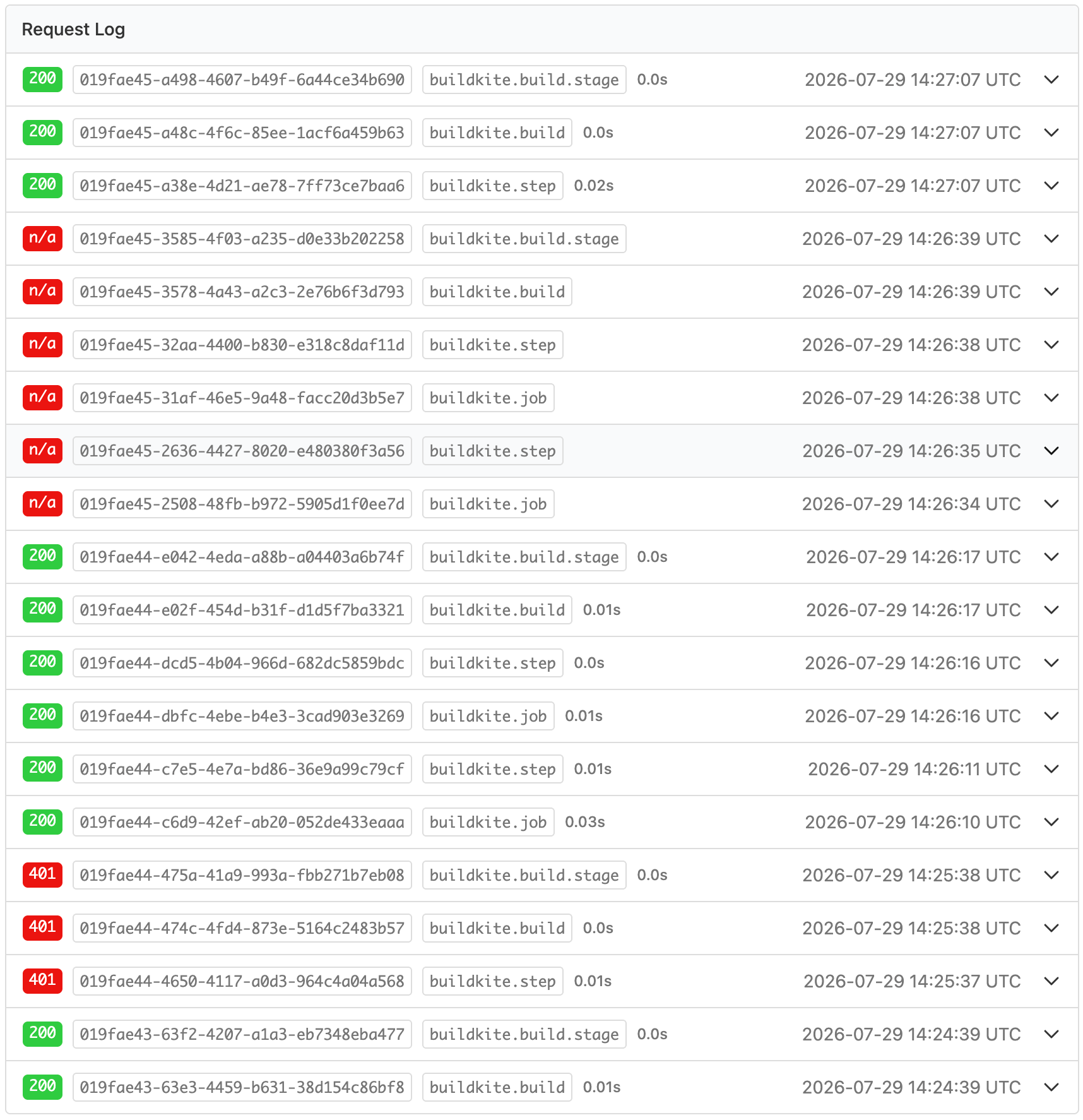Expand chevron for 019fae43-63f2-4207-a1a3-eb7348eba477
The image size is (1083, 1120).
click(1051, 1034)
